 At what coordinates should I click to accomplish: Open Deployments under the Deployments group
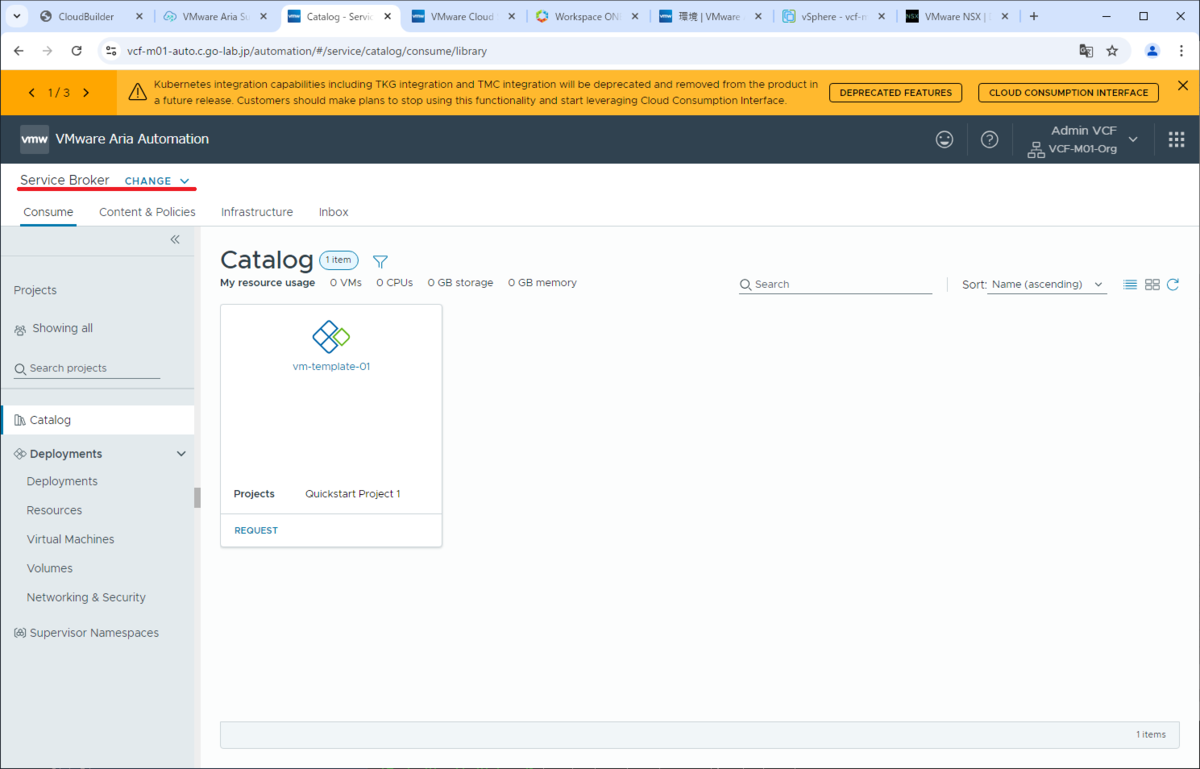(62, 481)
